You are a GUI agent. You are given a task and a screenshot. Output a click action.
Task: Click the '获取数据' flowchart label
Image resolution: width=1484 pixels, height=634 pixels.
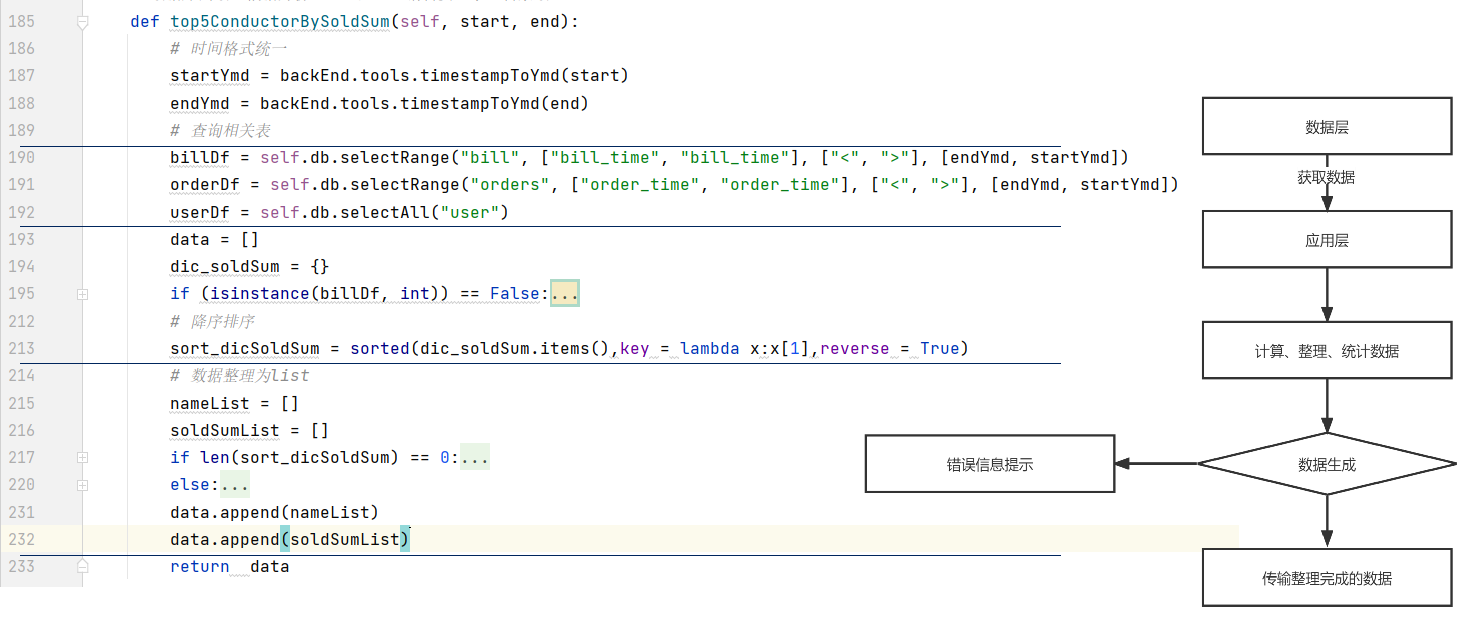point(1326,178)
